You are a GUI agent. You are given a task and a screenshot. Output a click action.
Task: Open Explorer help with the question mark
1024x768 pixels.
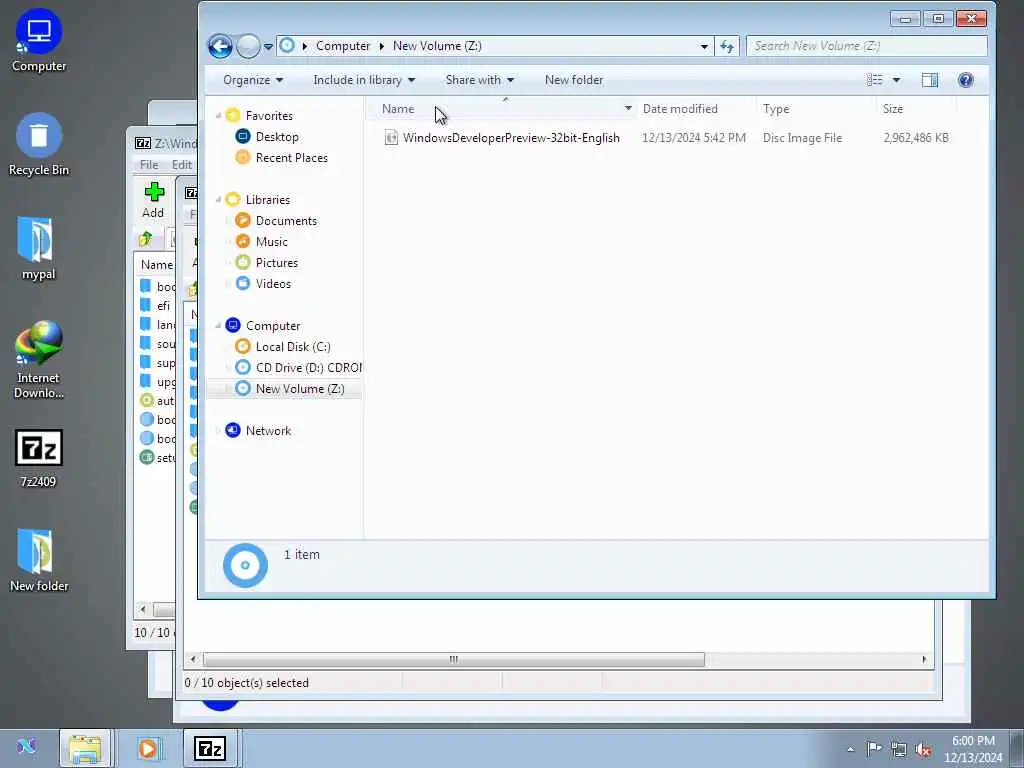[x=965, y=80]
